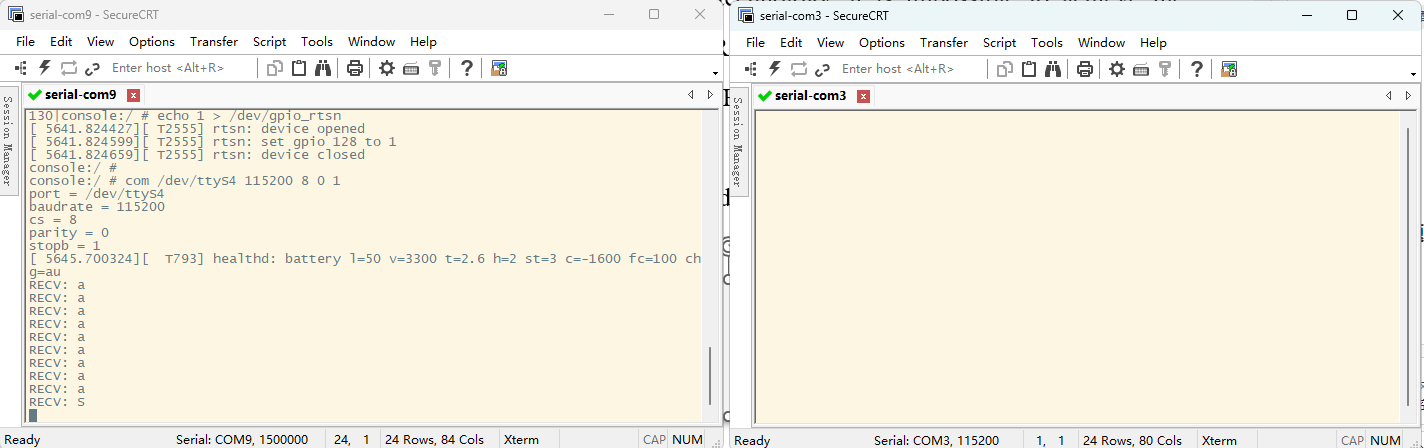Expand toolbar overflow arrow in serial-com9 window

click(x=715, y=73)
